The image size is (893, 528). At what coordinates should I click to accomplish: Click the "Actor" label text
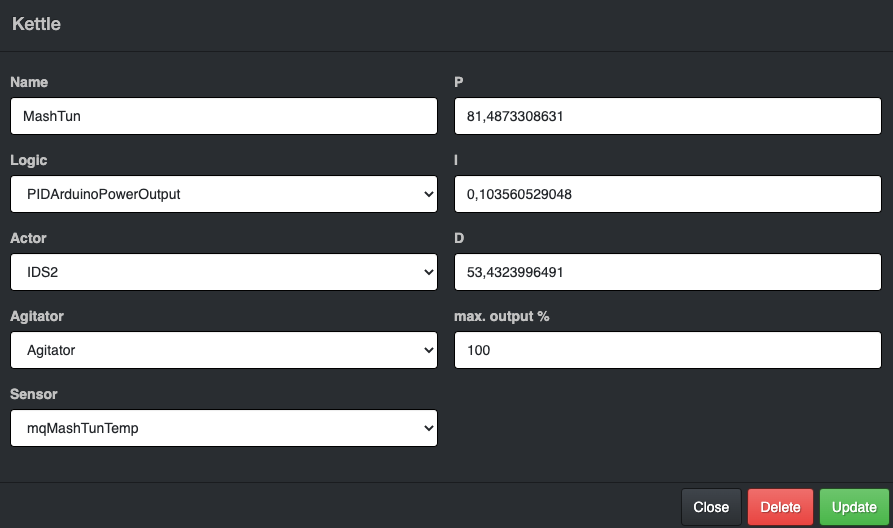(28, 238)
